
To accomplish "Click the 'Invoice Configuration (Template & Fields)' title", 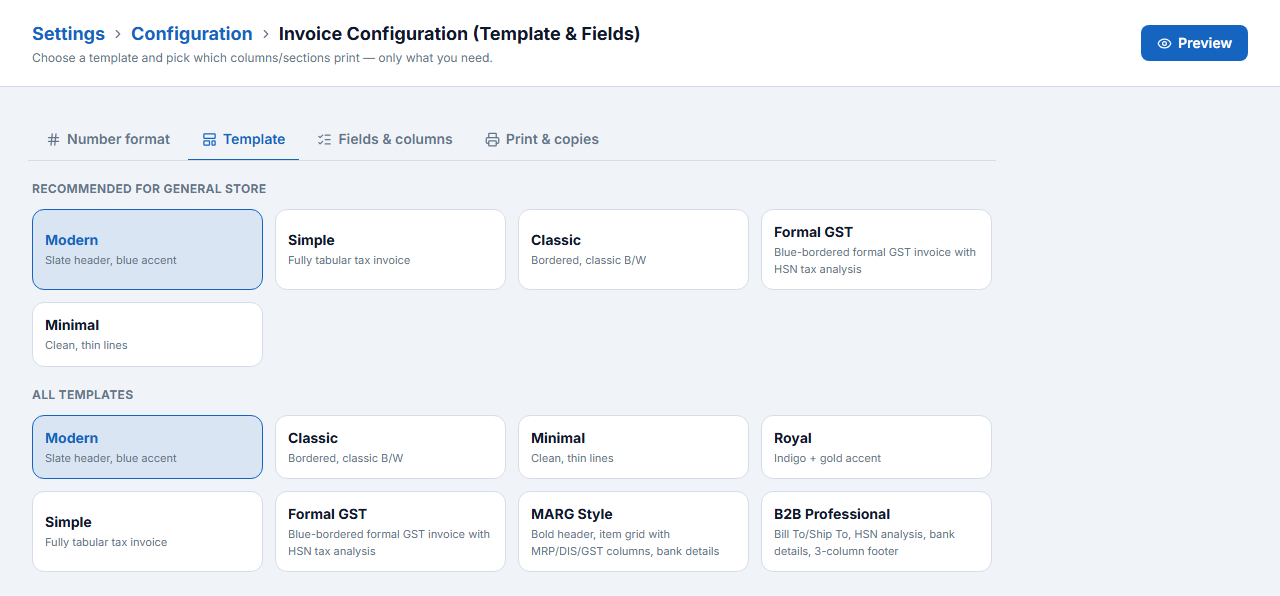I will (459, 33).
